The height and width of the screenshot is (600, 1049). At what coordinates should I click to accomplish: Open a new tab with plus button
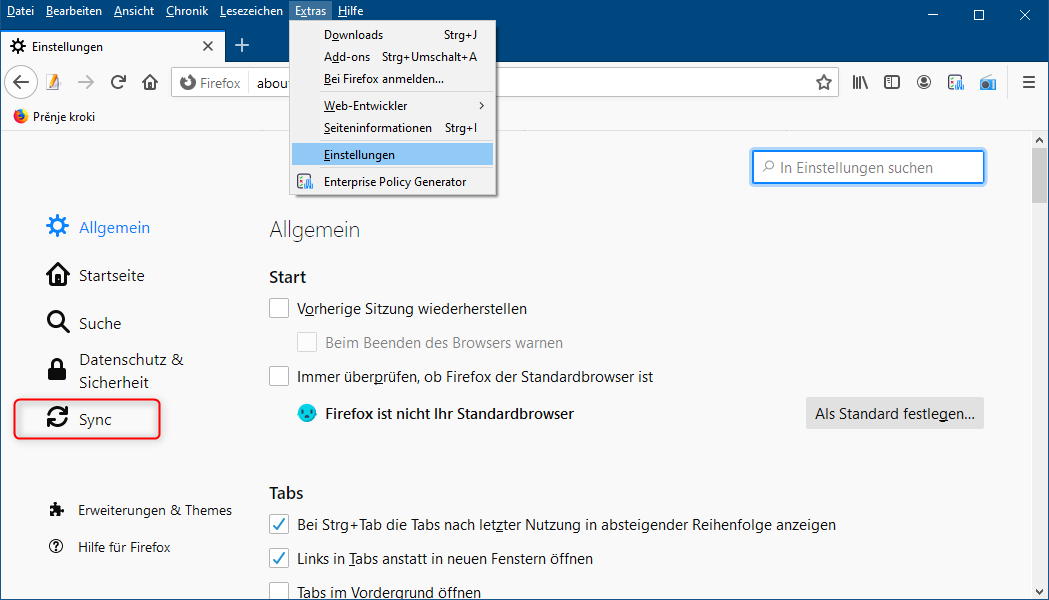242,45
